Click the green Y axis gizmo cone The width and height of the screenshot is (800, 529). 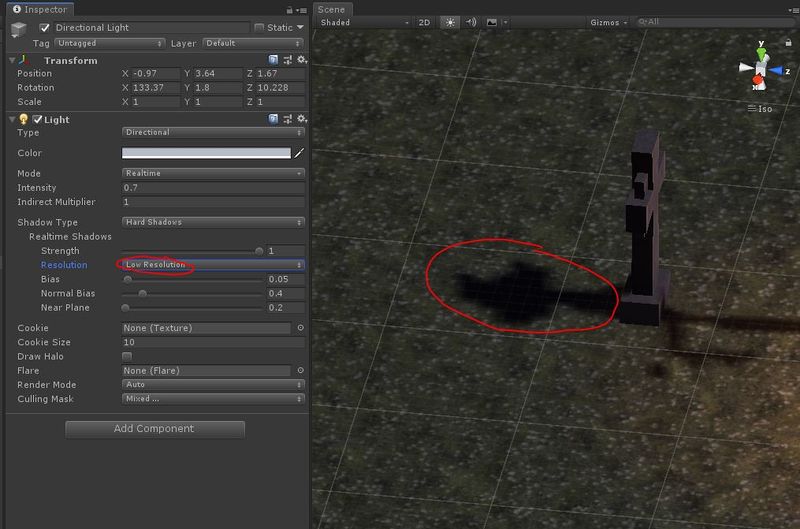pos(761,53)
